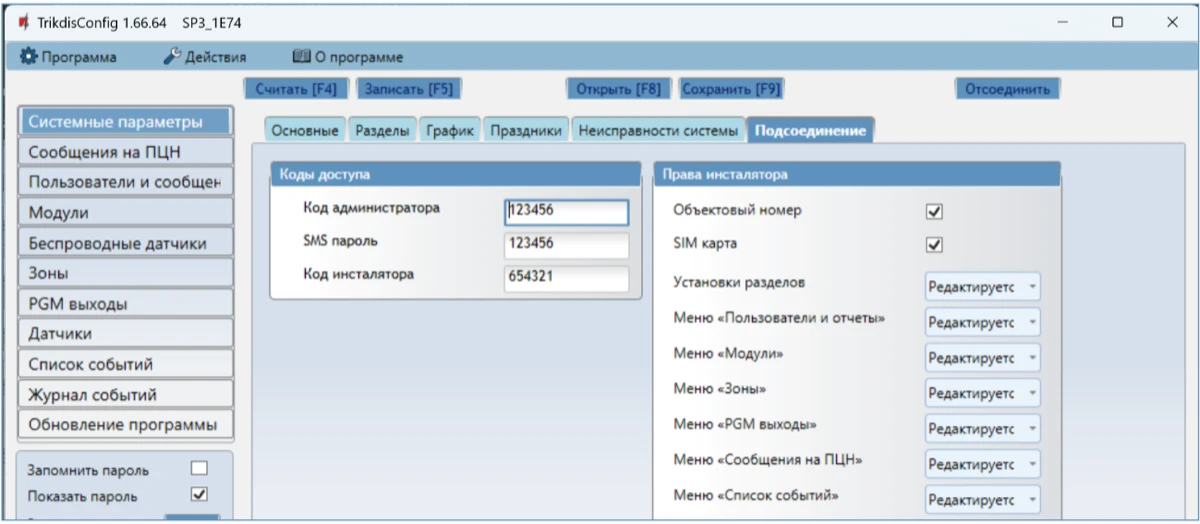Select Беспроводные датчики in the sidebar
Image resolution: width=1200 pixels, height=524 pixels.
pyautogui.click(x=125, y=243)
